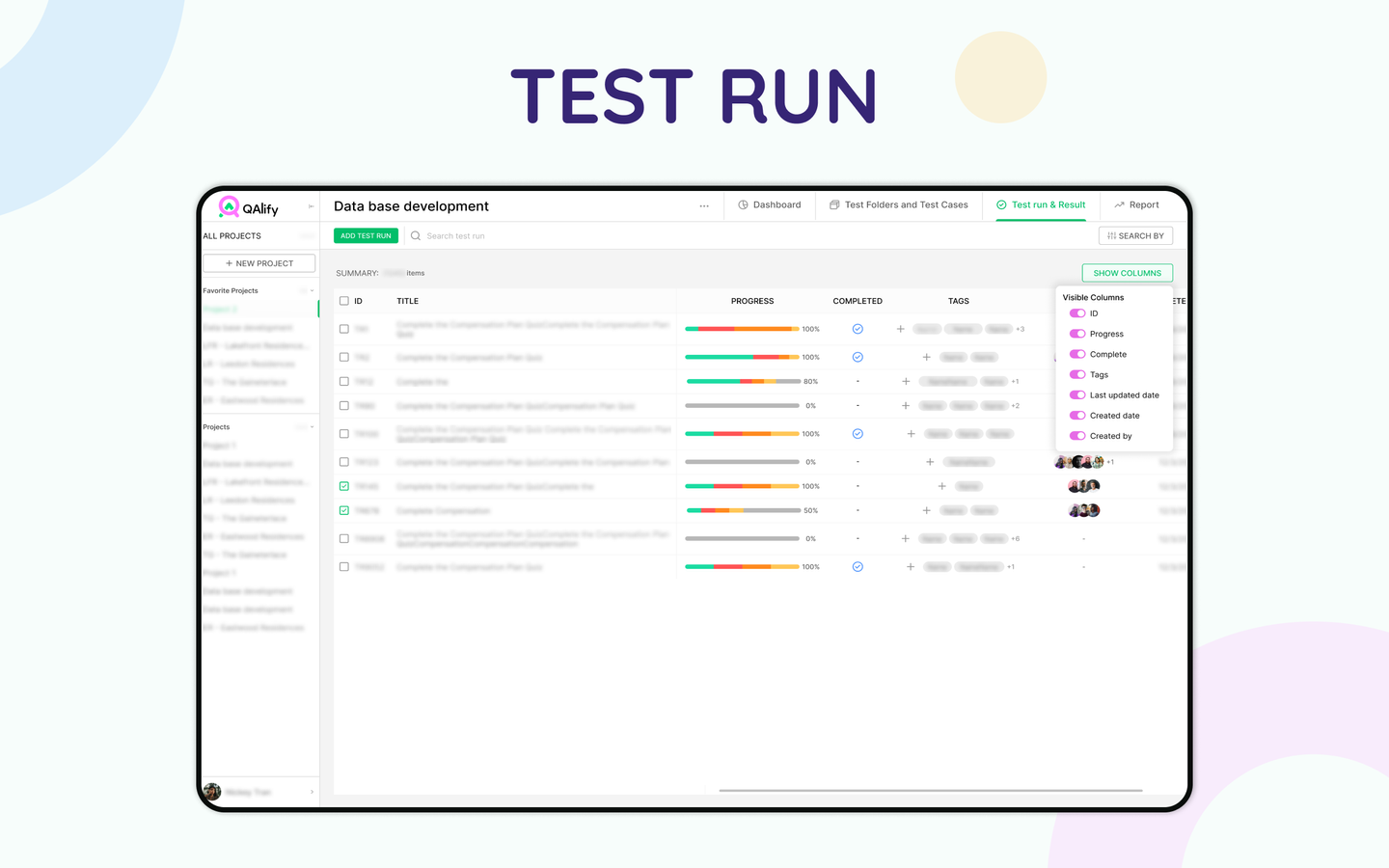Uncheck the row with 50% progress
This screenshot has height=868, width=1389.
pyautogui.click(x=344, y=510)
